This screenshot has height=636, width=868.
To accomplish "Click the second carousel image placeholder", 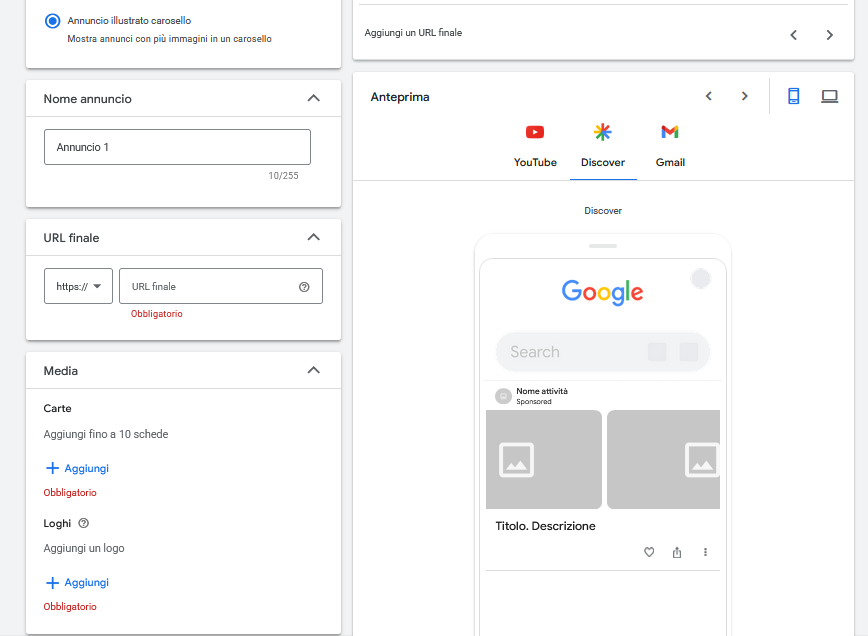I will (x=663, y=459).
